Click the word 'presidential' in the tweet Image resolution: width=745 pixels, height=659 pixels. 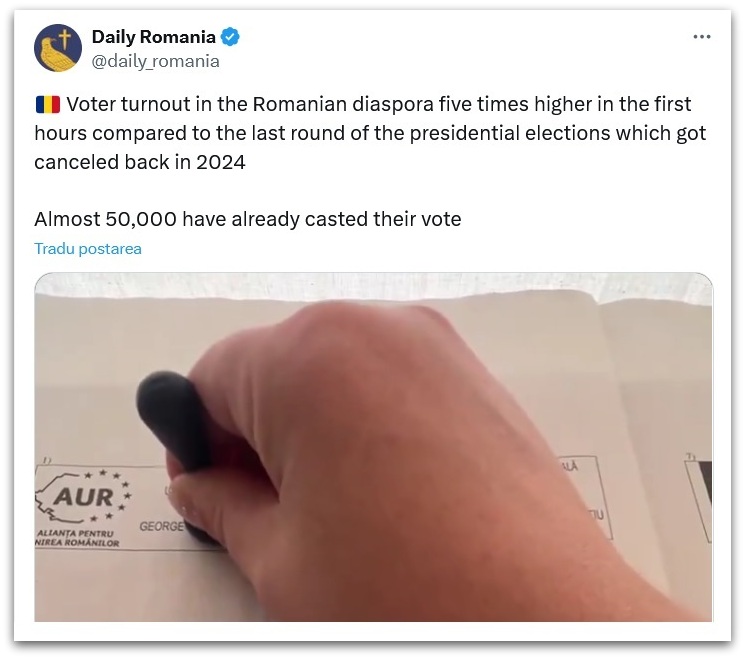point(464,133)
